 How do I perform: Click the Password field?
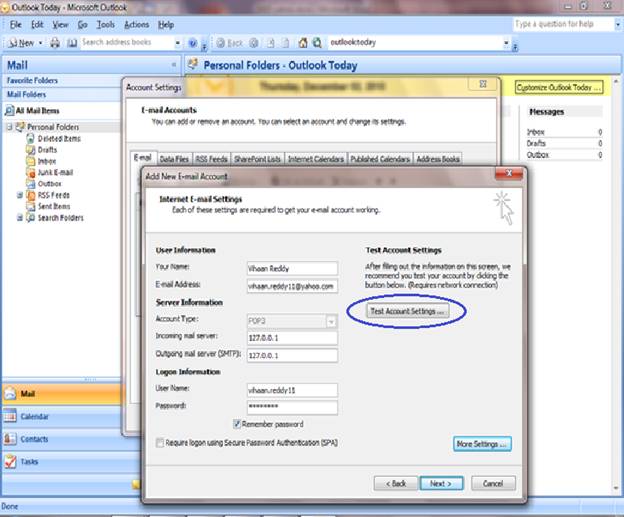point(292,407)
